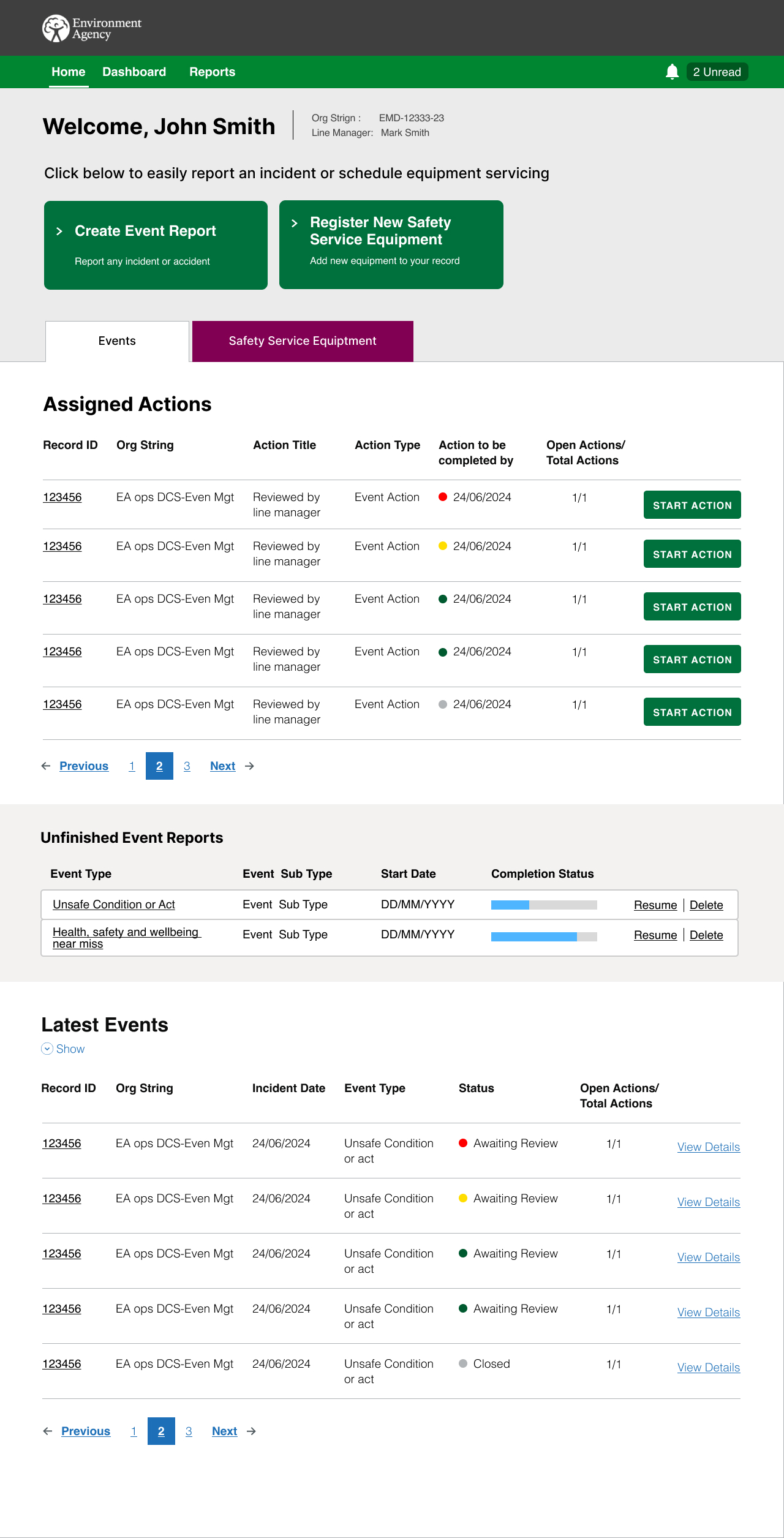View Details for yellow Awaiting Review event
Screen dimensions: 784x1538
(709, 1202)
